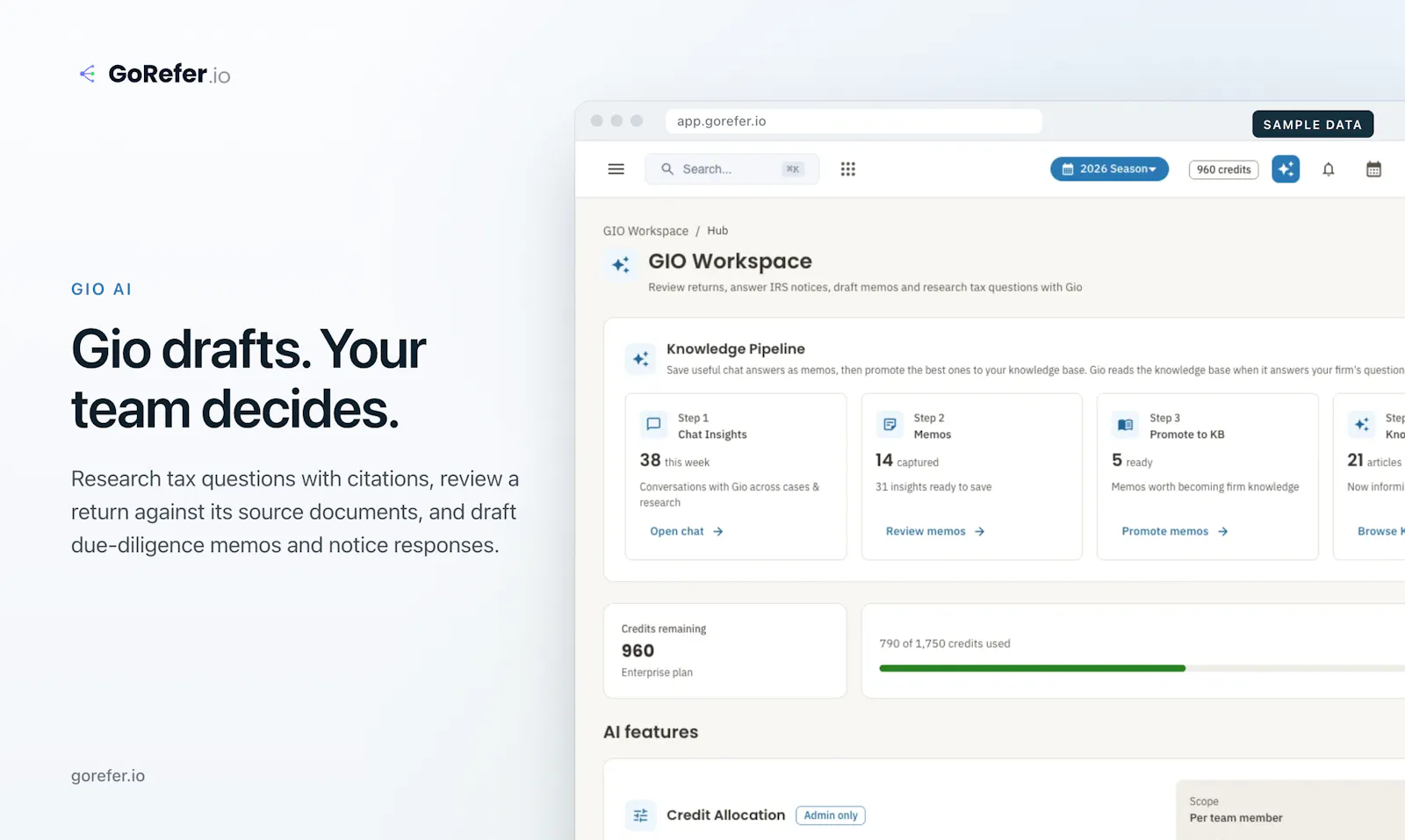This screenshot has width=1405, height=840.
Task: Click '790 of 1,750 credits used' text
Action: coord(945,643)
